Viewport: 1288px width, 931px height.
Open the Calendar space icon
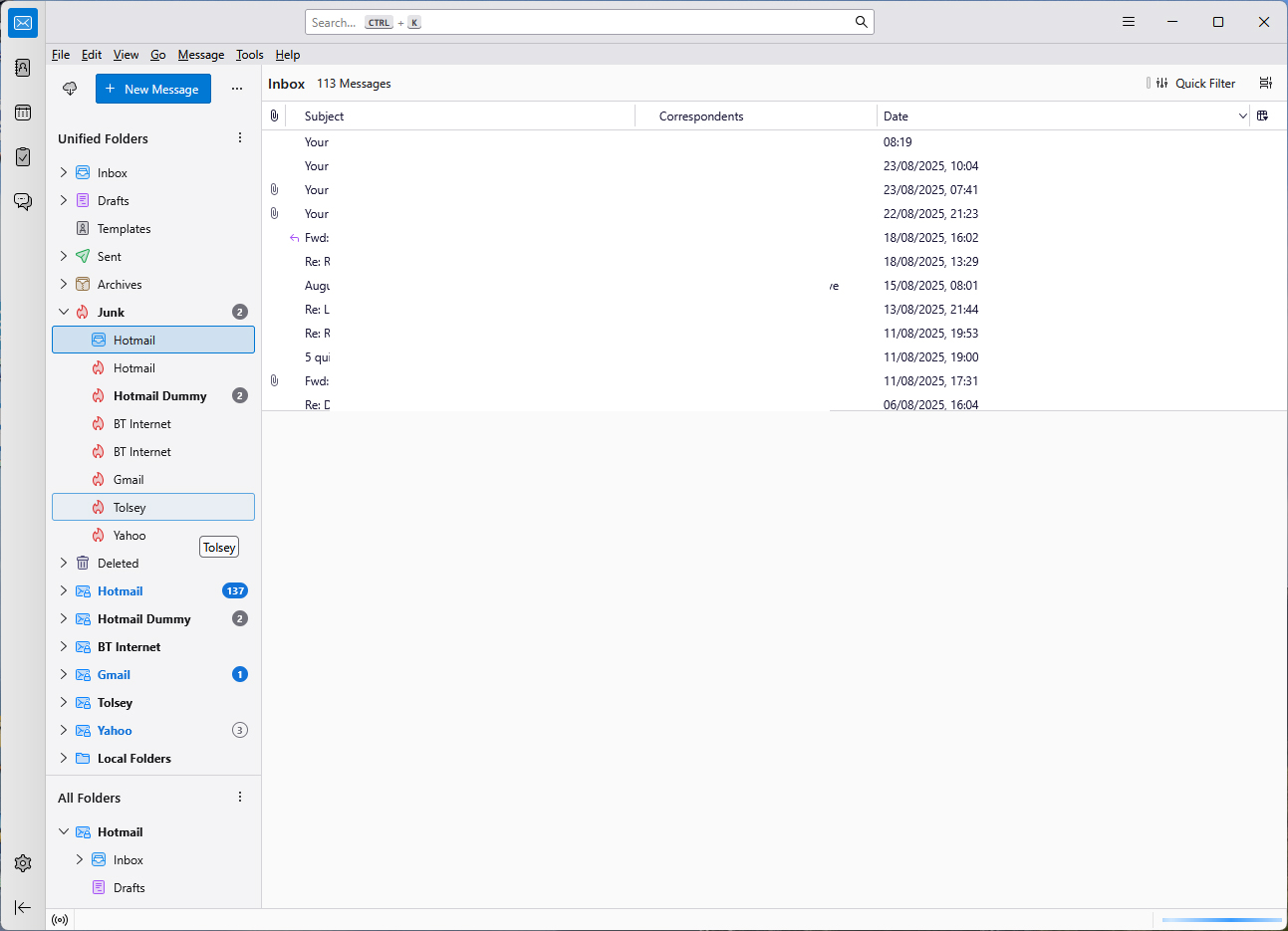click(x=23, y=113)
